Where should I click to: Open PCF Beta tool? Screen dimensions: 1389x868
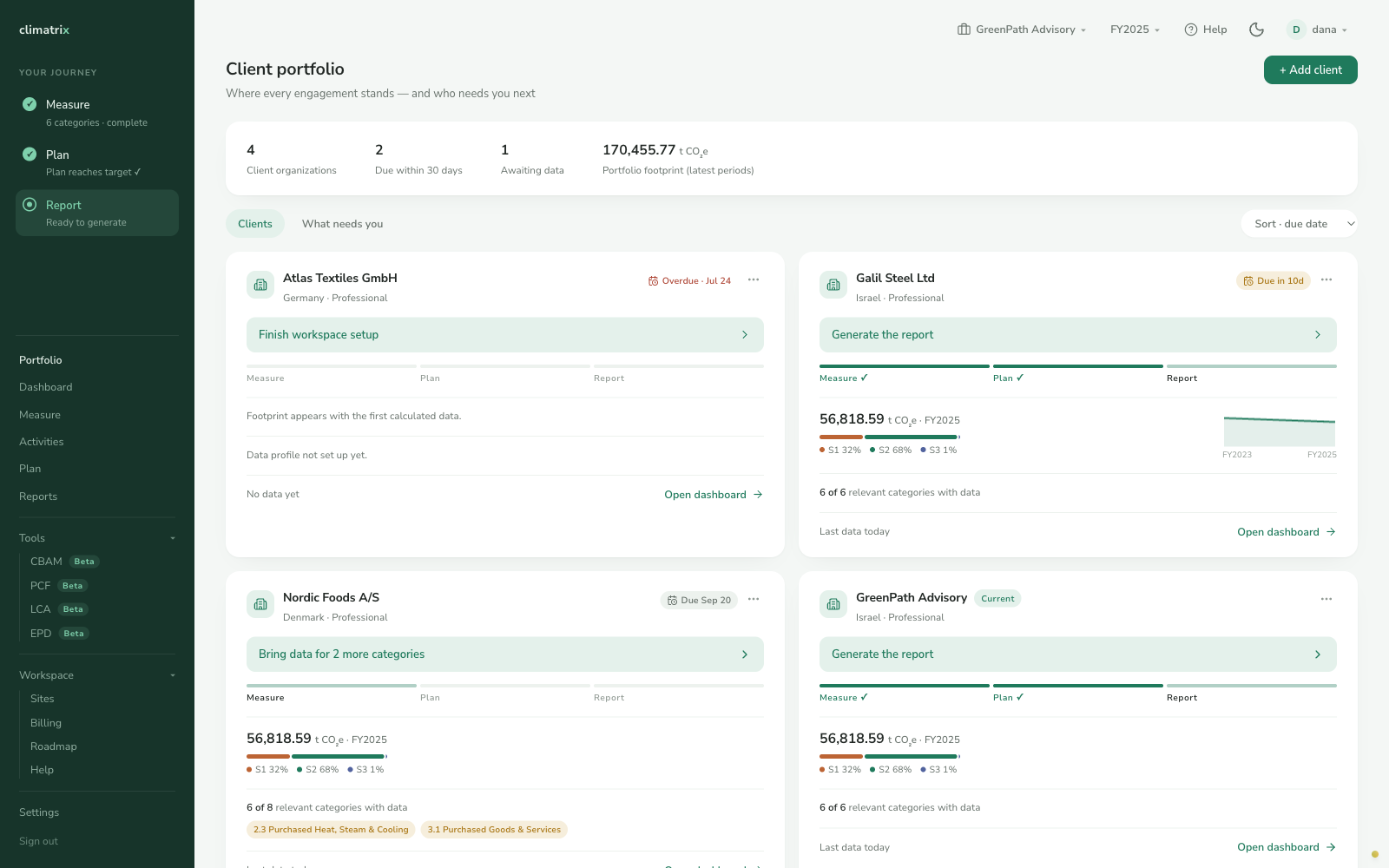click(x=59, y=586)
